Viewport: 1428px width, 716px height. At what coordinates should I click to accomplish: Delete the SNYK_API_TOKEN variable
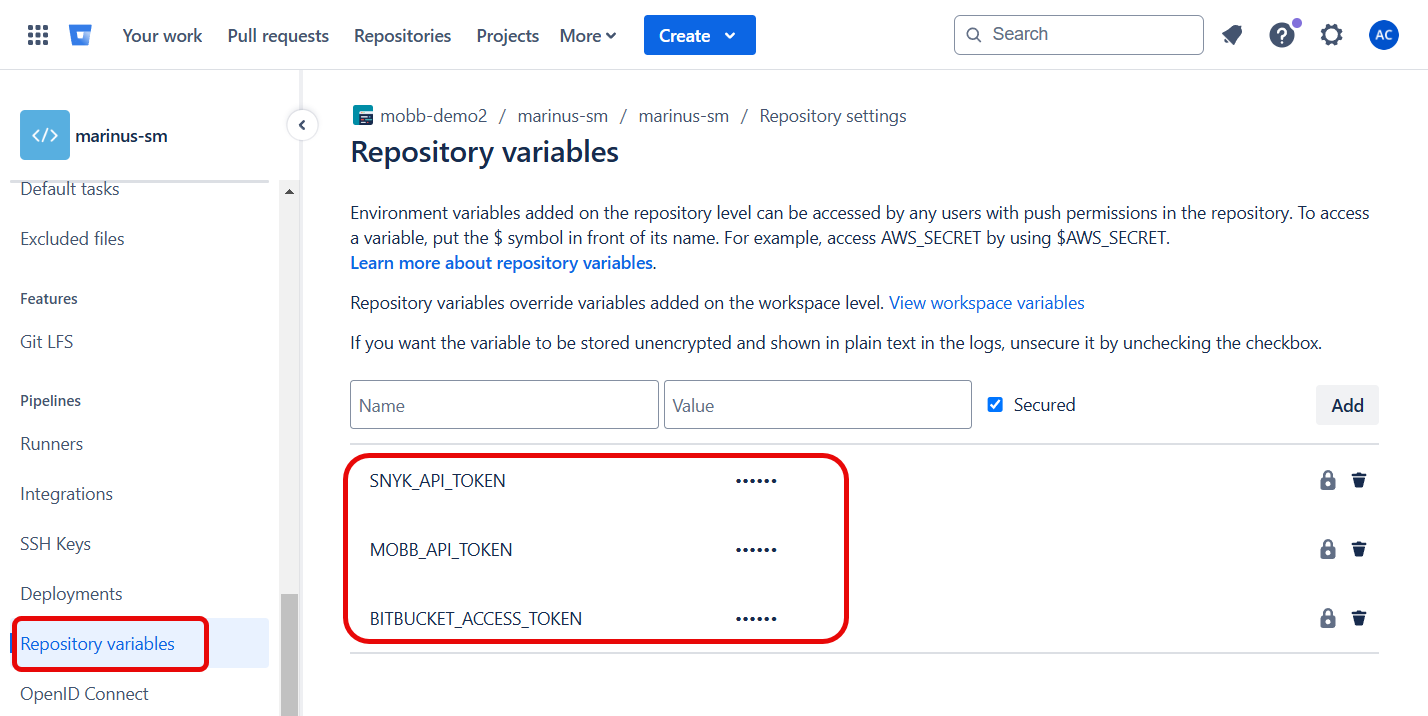1358,480
